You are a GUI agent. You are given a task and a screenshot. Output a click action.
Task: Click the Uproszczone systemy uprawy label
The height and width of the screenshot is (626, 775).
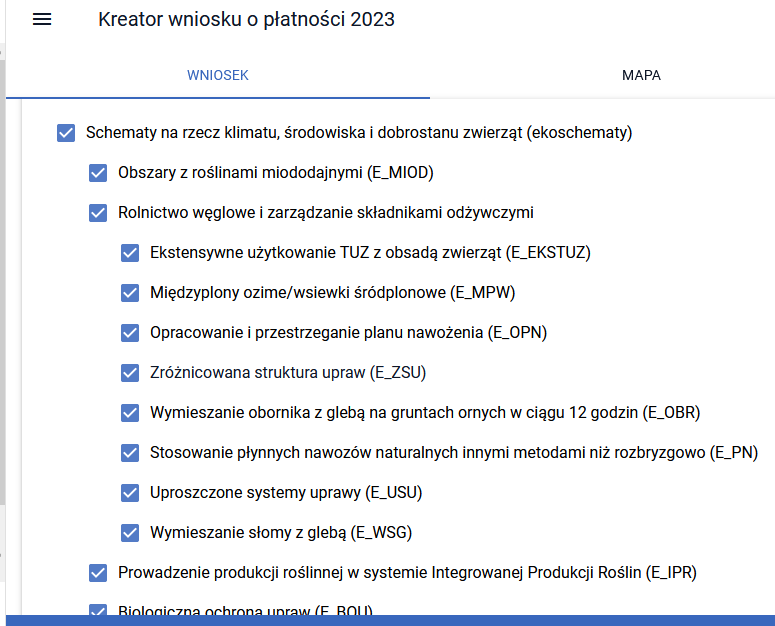285,492
